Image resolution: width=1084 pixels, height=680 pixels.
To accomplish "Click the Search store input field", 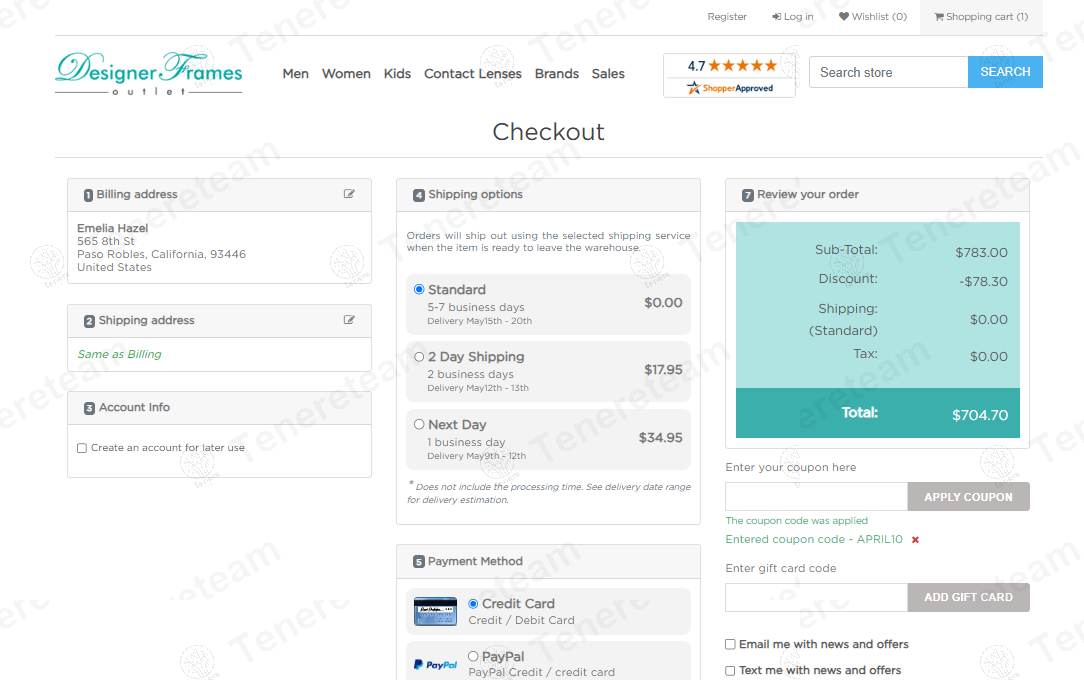I will click(887, 72).
